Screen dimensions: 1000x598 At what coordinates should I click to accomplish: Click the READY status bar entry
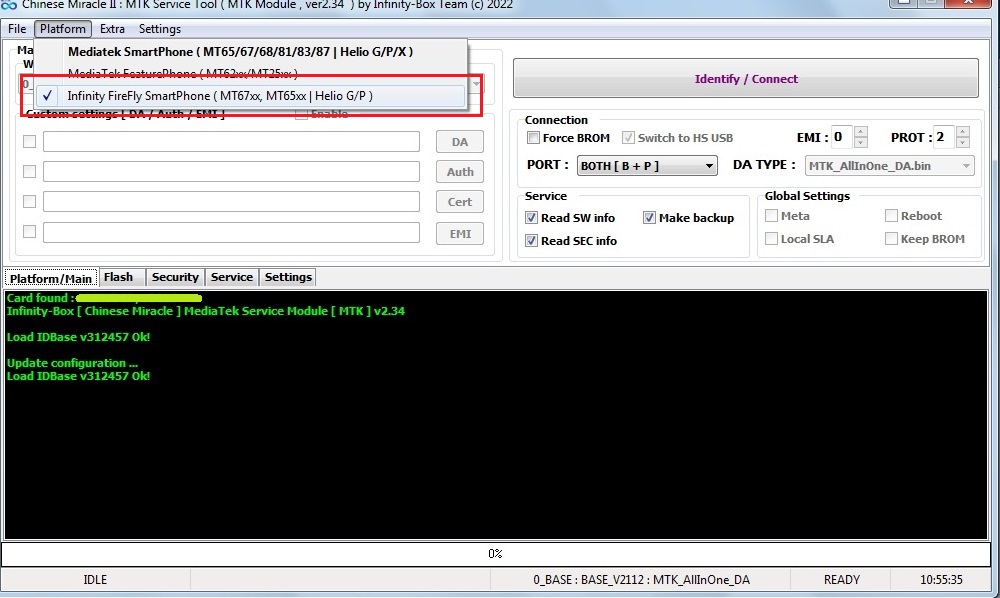841,580
